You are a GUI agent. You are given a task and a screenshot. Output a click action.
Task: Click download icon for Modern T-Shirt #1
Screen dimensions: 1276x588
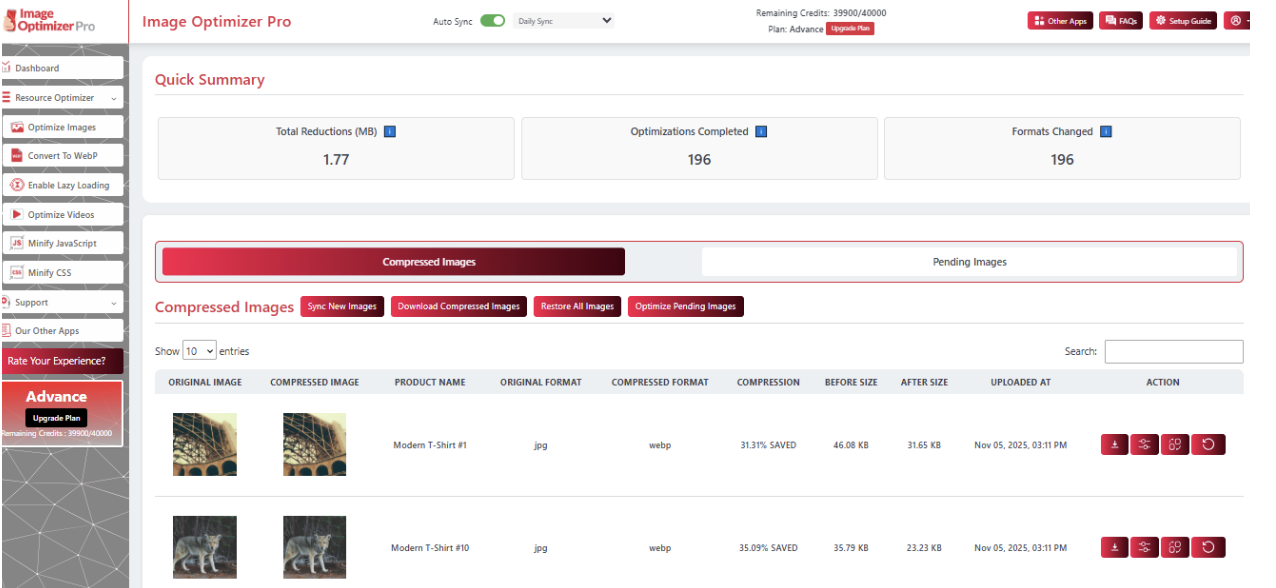click(1115, 445)
